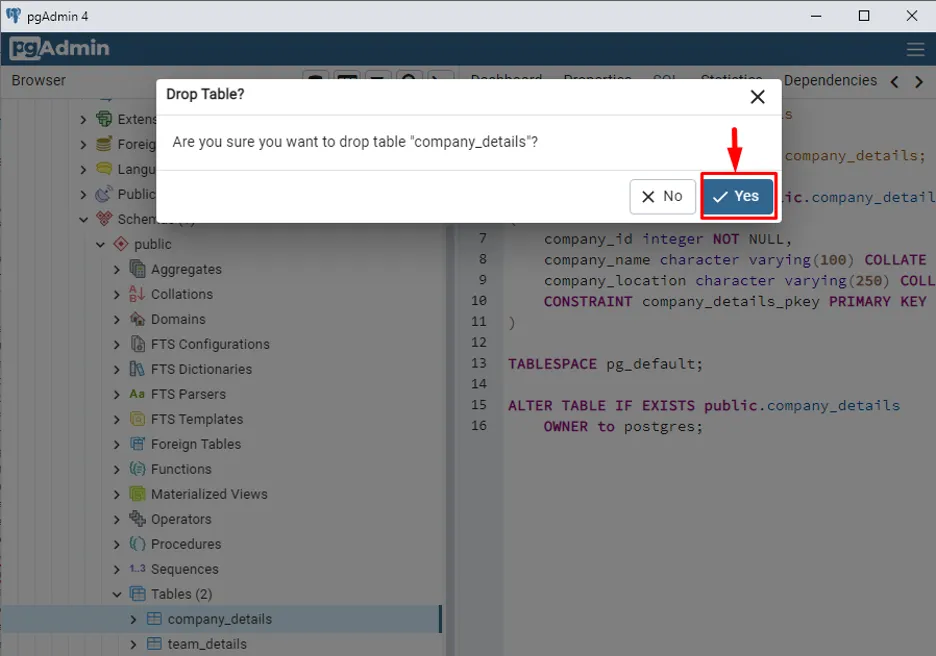Close the Drop Table dialog
Image resolution: width=936 pixels, height=656 pixels.
[x=757, y=97]
